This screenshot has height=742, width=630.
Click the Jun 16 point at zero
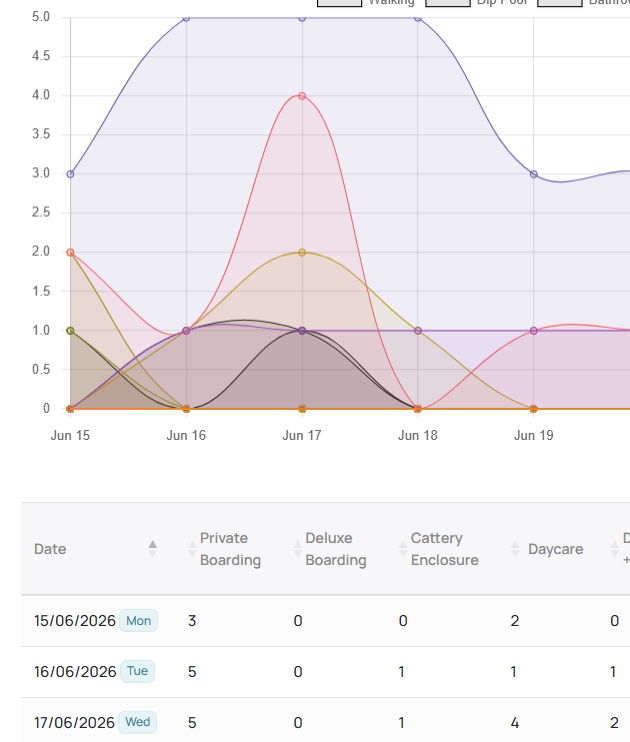(186, 409)
